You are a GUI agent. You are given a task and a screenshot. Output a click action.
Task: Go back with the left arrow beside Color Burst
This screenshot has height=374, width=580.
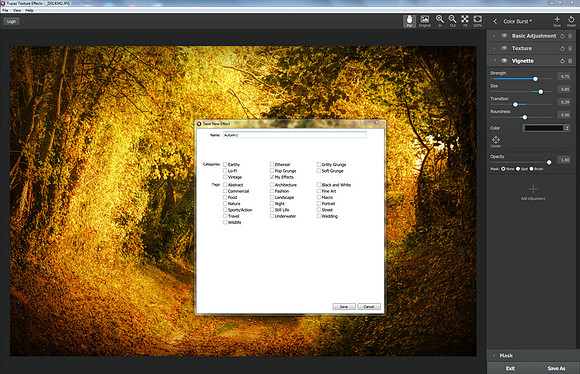[495, 21]
